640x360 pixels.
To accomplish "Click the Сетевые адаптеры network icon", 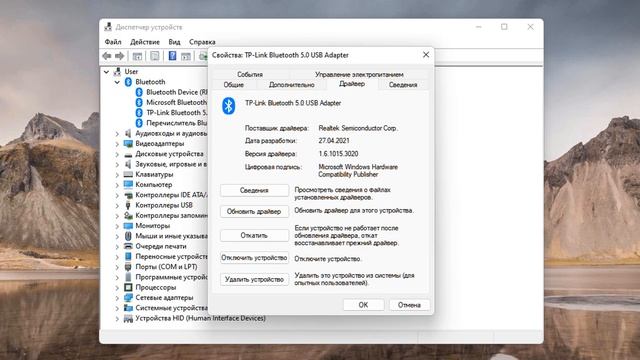I will click(128, 298).
